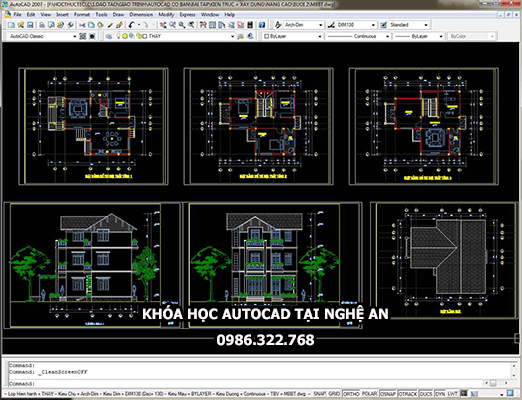Open the ByLayer lineweight dropdown
This screenshot has width=522, height=400.
pos(441,36)
